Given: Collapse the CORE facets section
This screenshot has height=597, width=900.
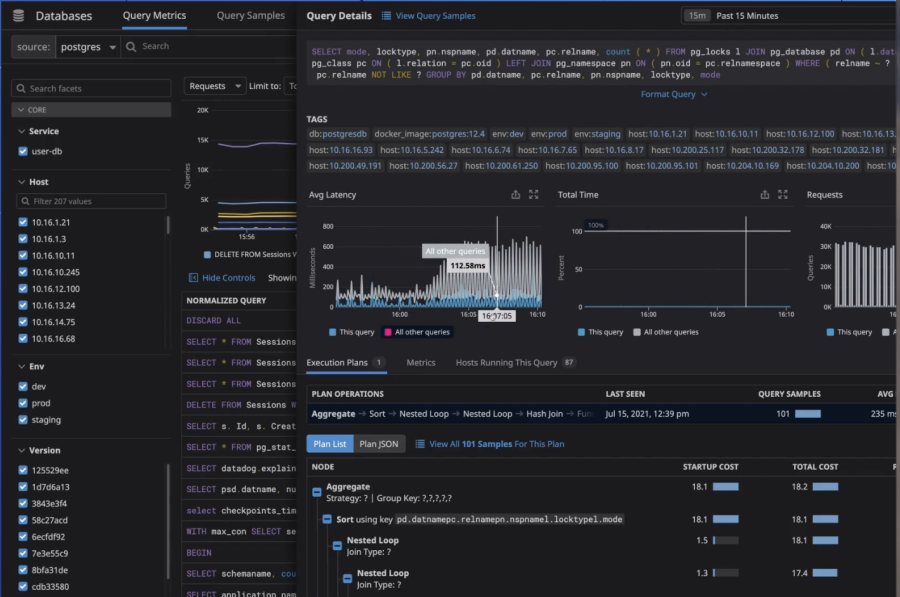Looking at the screenshot, I should click(x=21, y=110).
